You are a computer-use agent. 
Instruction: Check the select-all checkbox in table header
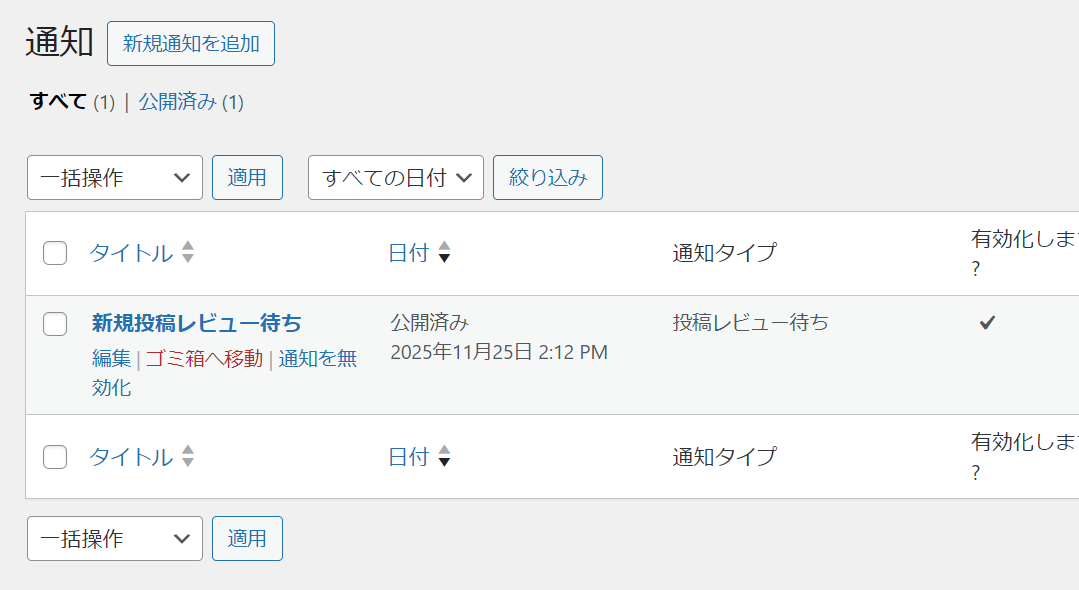click(x=55, y=253)
